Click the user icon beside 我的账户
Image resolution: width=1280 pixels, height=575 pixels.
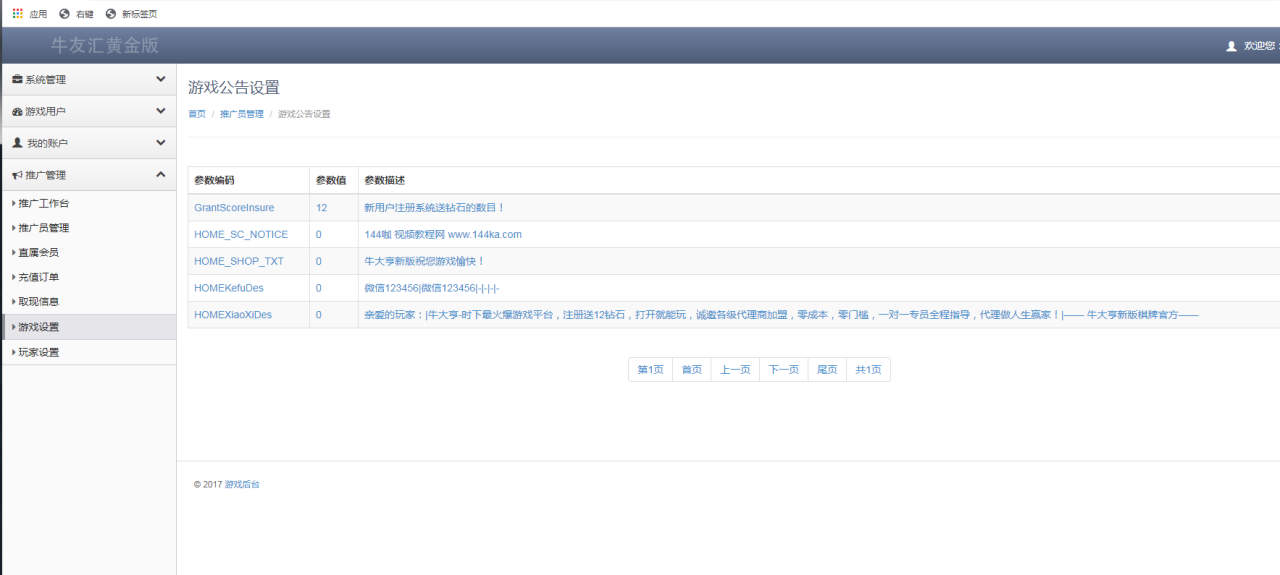(17, 143)
